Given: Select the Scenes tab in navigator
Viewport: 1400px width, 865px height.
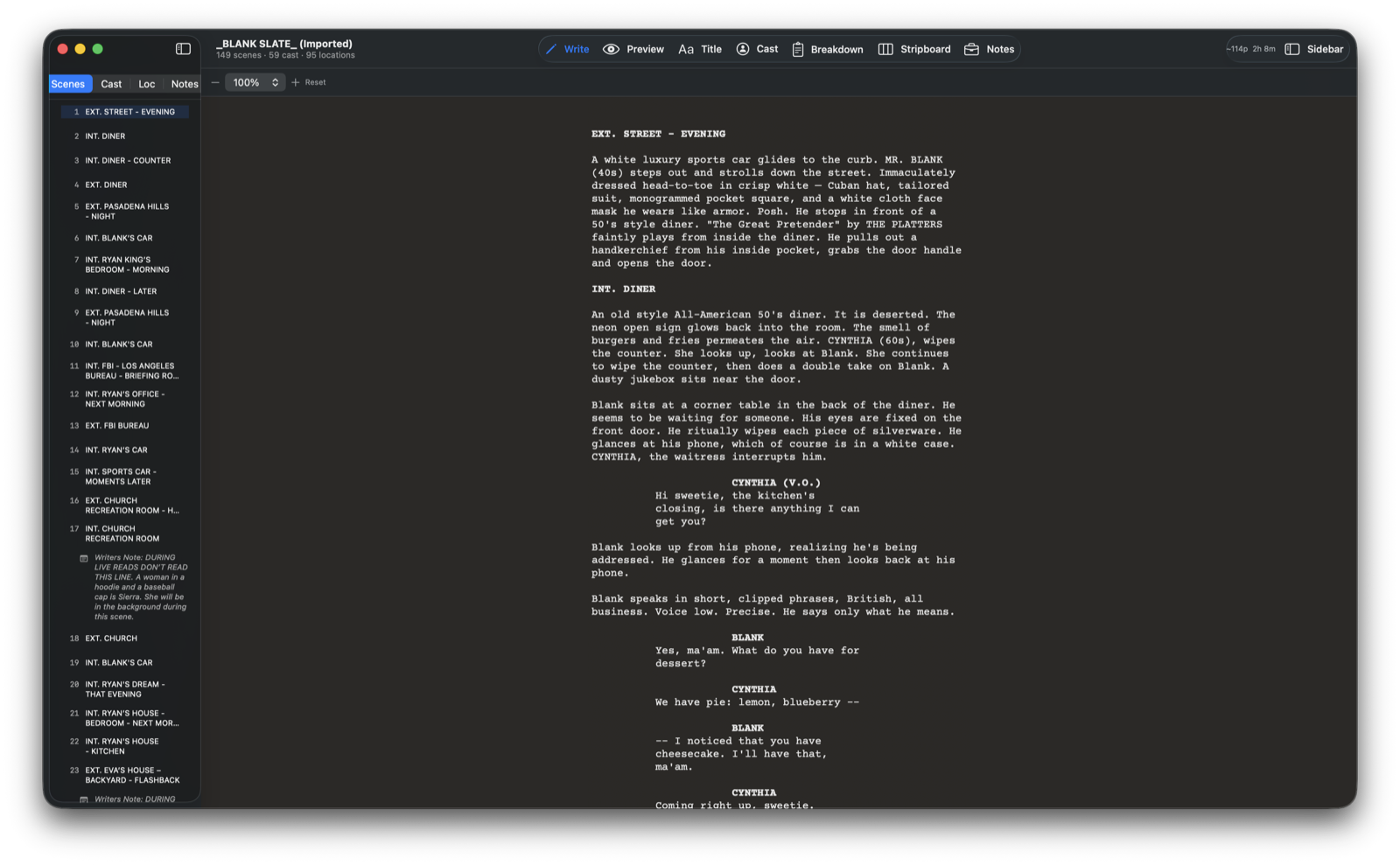Looking at the screenshot, I should pyautogui.click(x=68, y=84).
